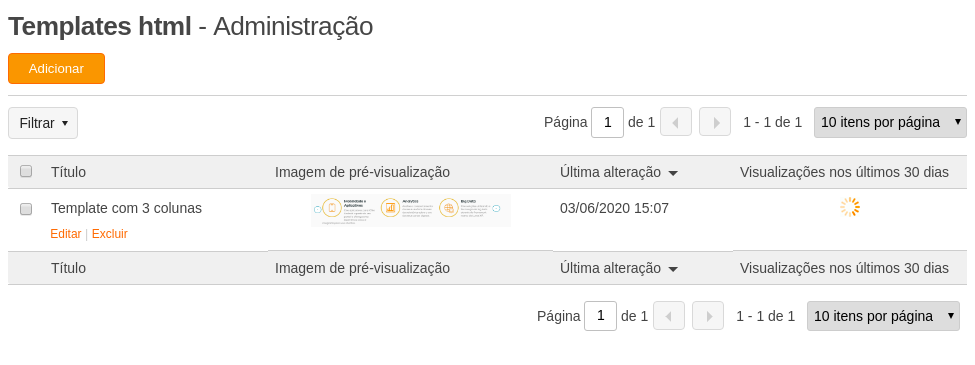Click sort arrow beside bottom Última alteração

(673, 269)
